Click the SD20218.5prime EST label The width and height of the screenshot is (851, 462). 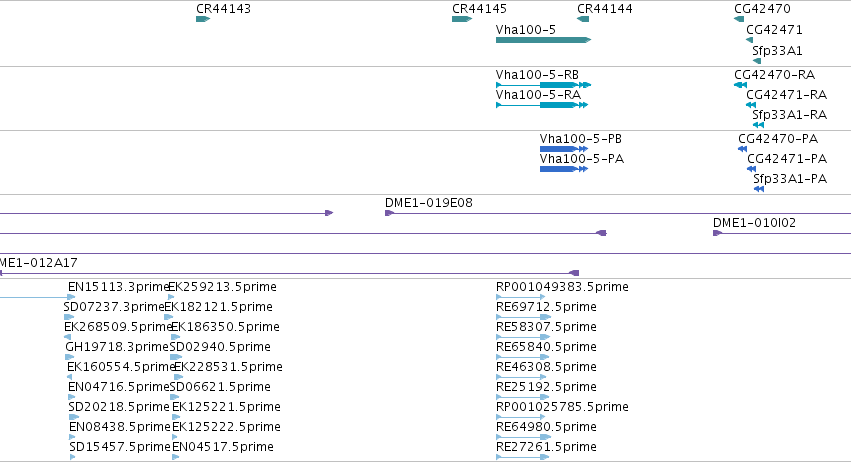click(119, 407)
